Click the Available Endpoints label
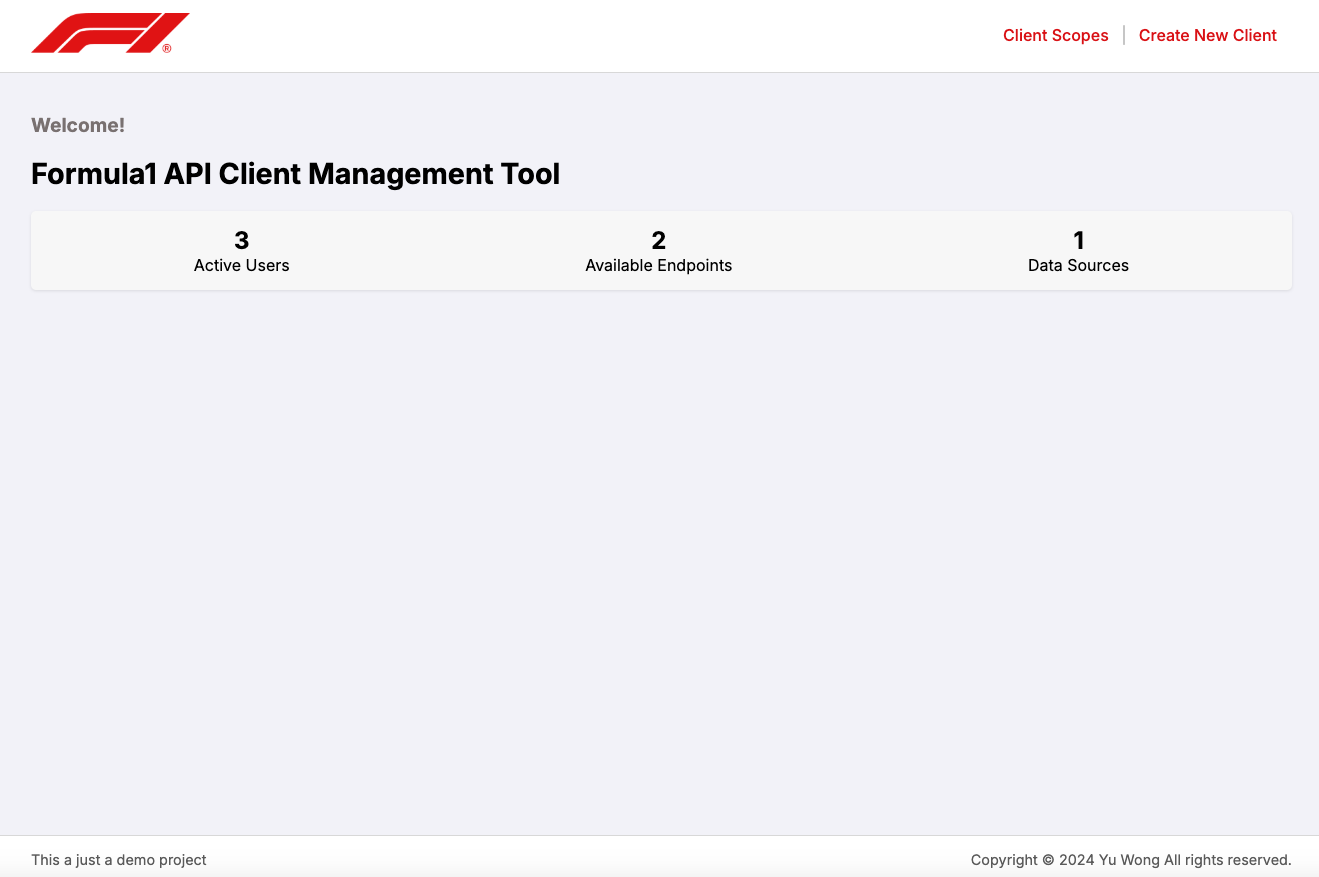1319x877 pixels. [x=658, y=265]
